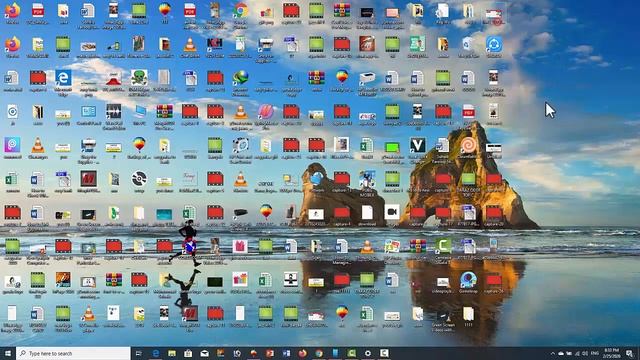This screenshot has height=360, width=640.
Task: Open Word from the taskbar
Action: [x=286, y=353]
